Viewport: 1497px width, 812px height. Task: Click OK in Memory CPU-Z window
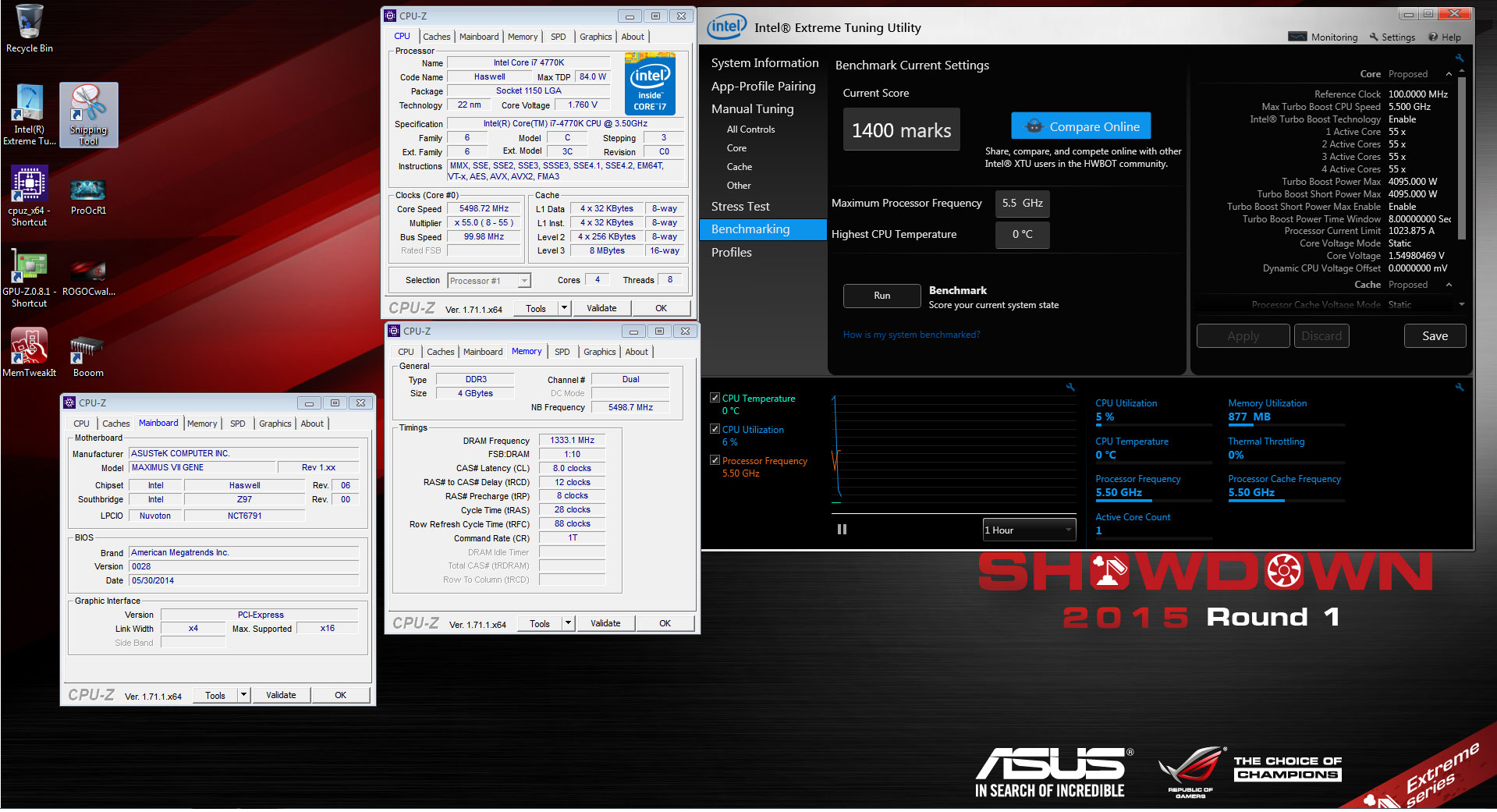click(665, 623)
